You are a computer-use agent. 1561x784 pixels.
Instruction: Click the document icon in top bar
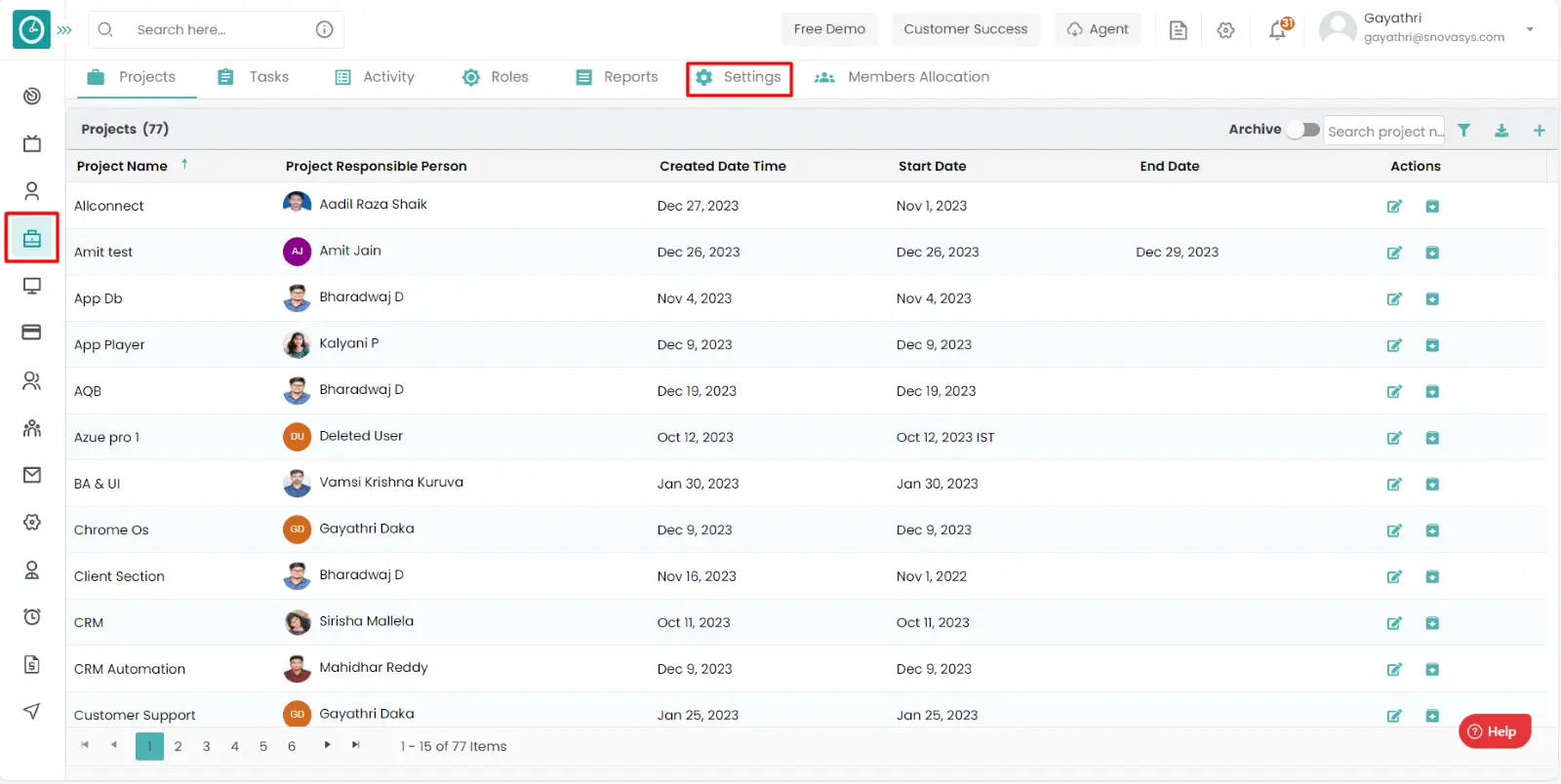1178,30
